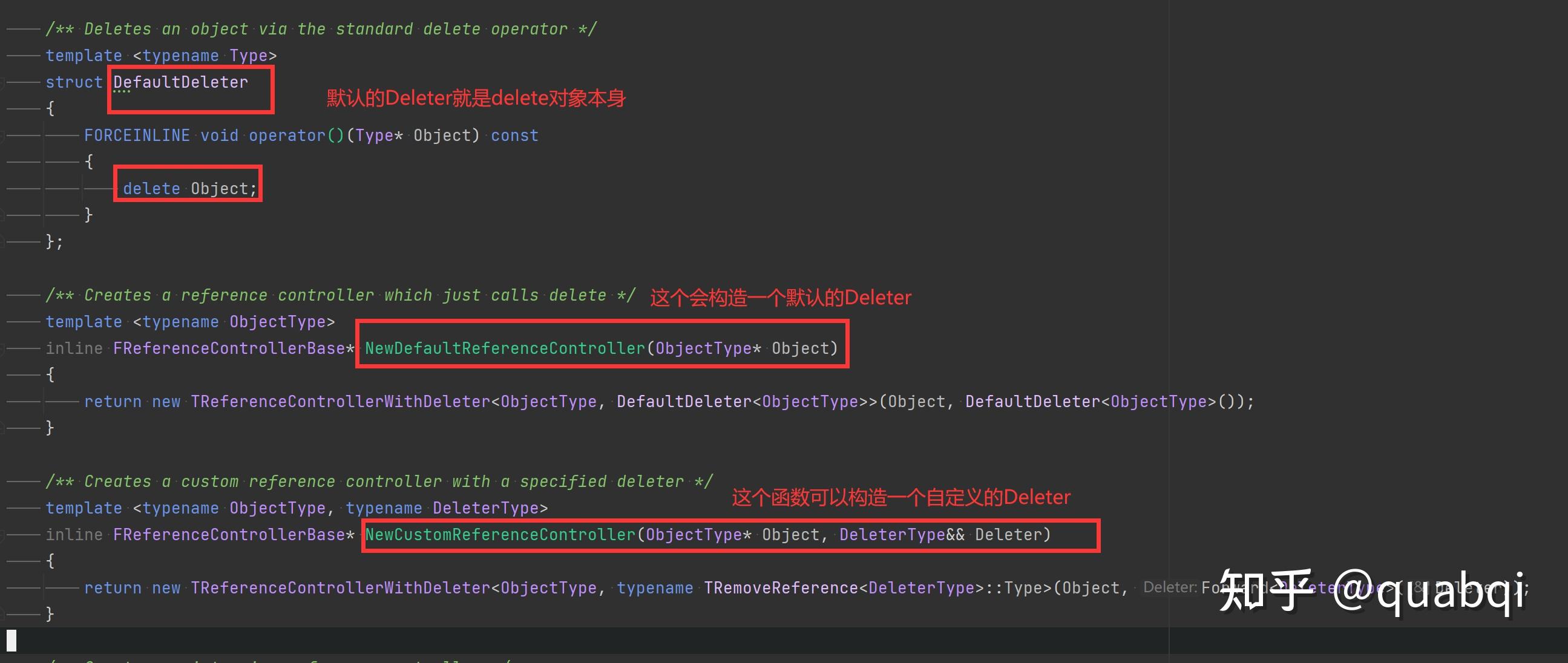This screenshot has width=1568, height=663.
Task: Click the DefaultDeleter struct name
Action: point(180,82)
